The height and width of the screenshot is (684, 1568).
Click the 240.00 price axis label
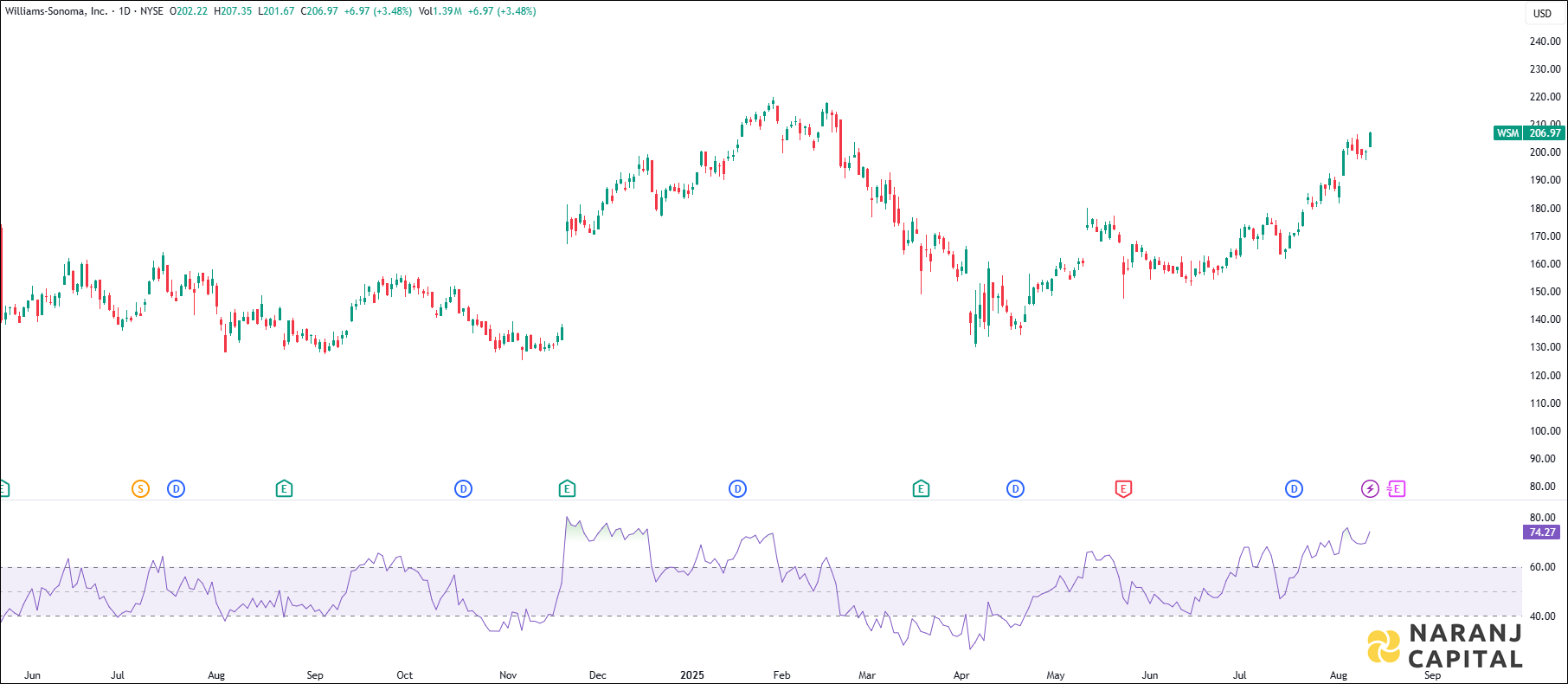1545,42
